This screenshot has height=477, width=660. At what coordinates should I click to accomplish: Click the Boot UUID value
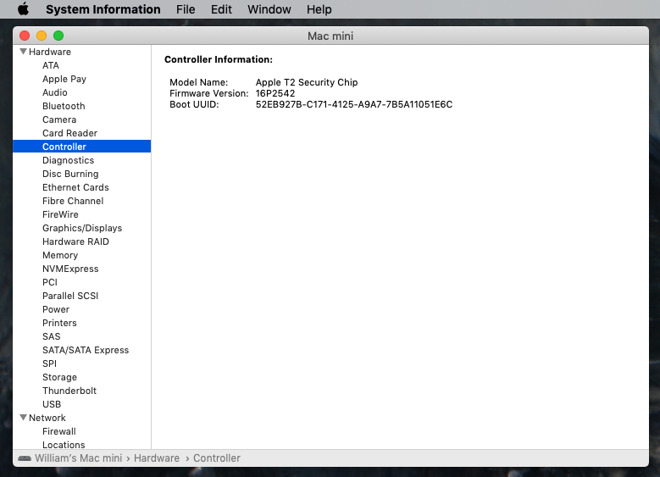click(x=354, y=104)
